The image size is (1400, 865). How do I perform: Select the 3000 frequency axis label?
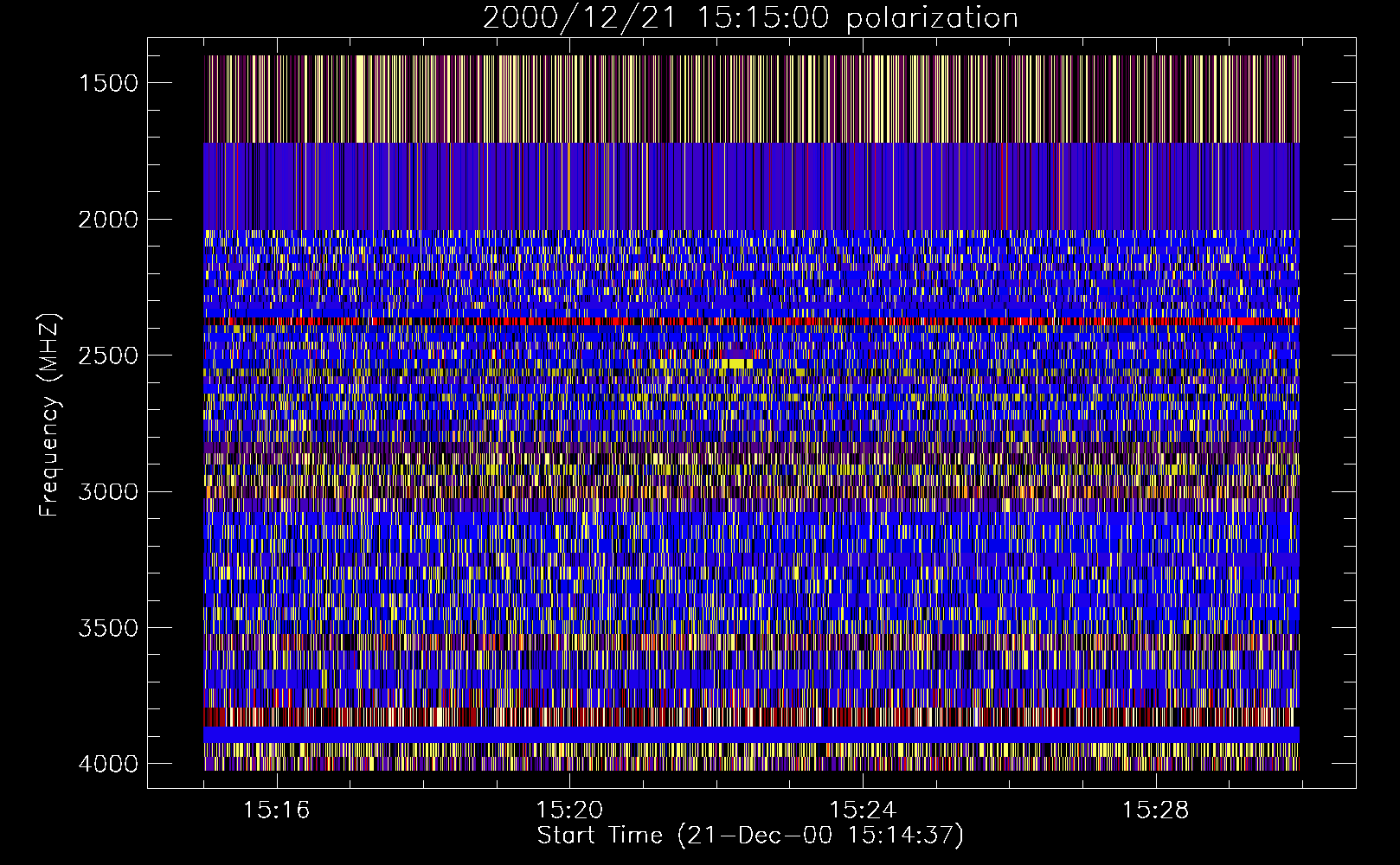pyautogui.click(x=108, y=492)
